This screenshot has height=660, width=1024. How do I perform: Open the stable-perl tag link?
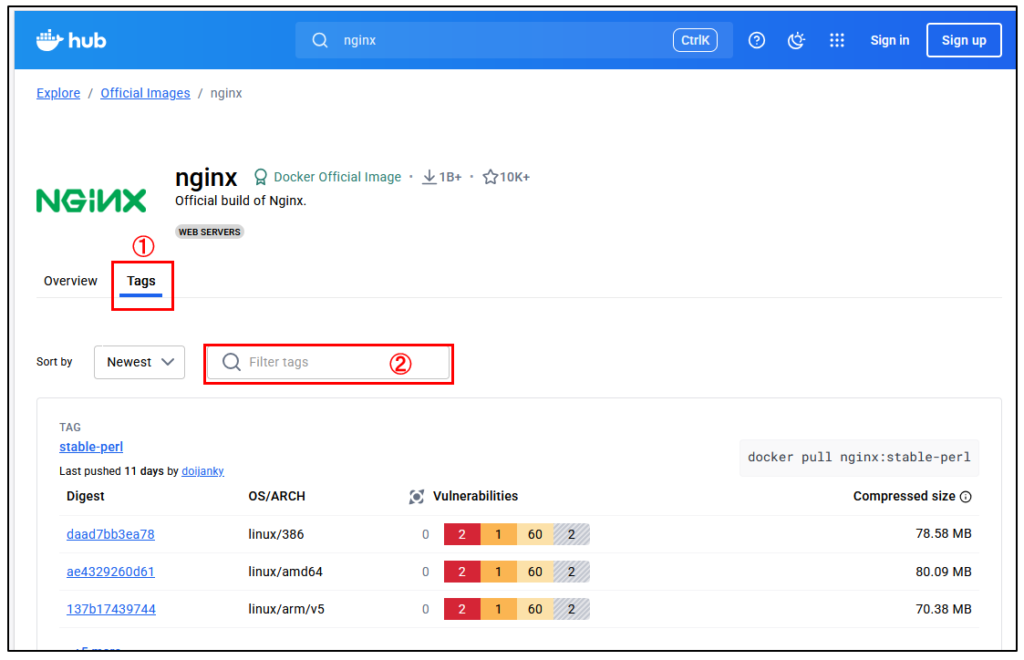pos(91,447)
